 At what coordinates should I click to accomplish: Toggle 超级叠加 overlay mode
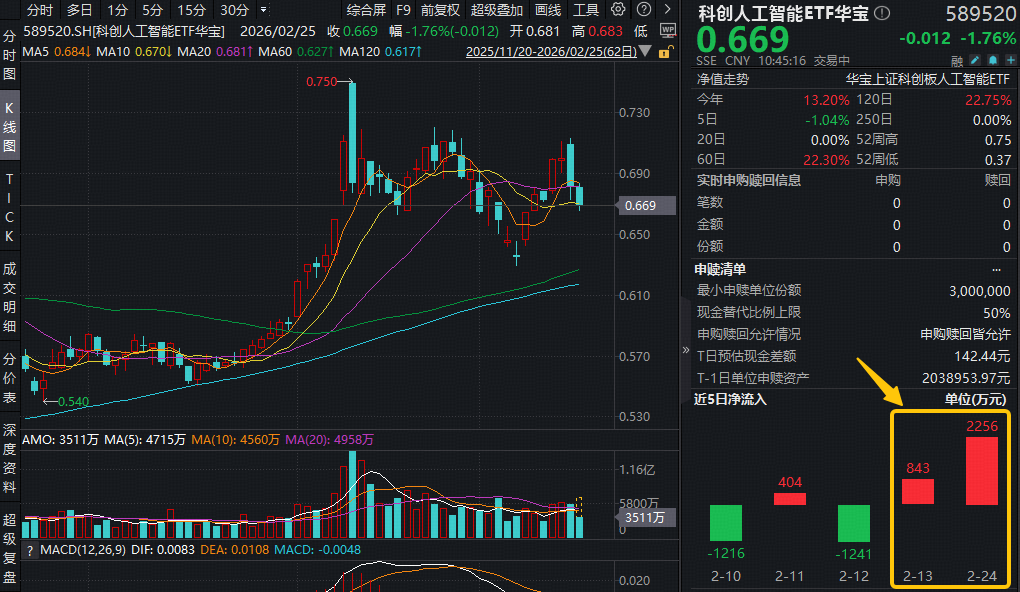497,10
